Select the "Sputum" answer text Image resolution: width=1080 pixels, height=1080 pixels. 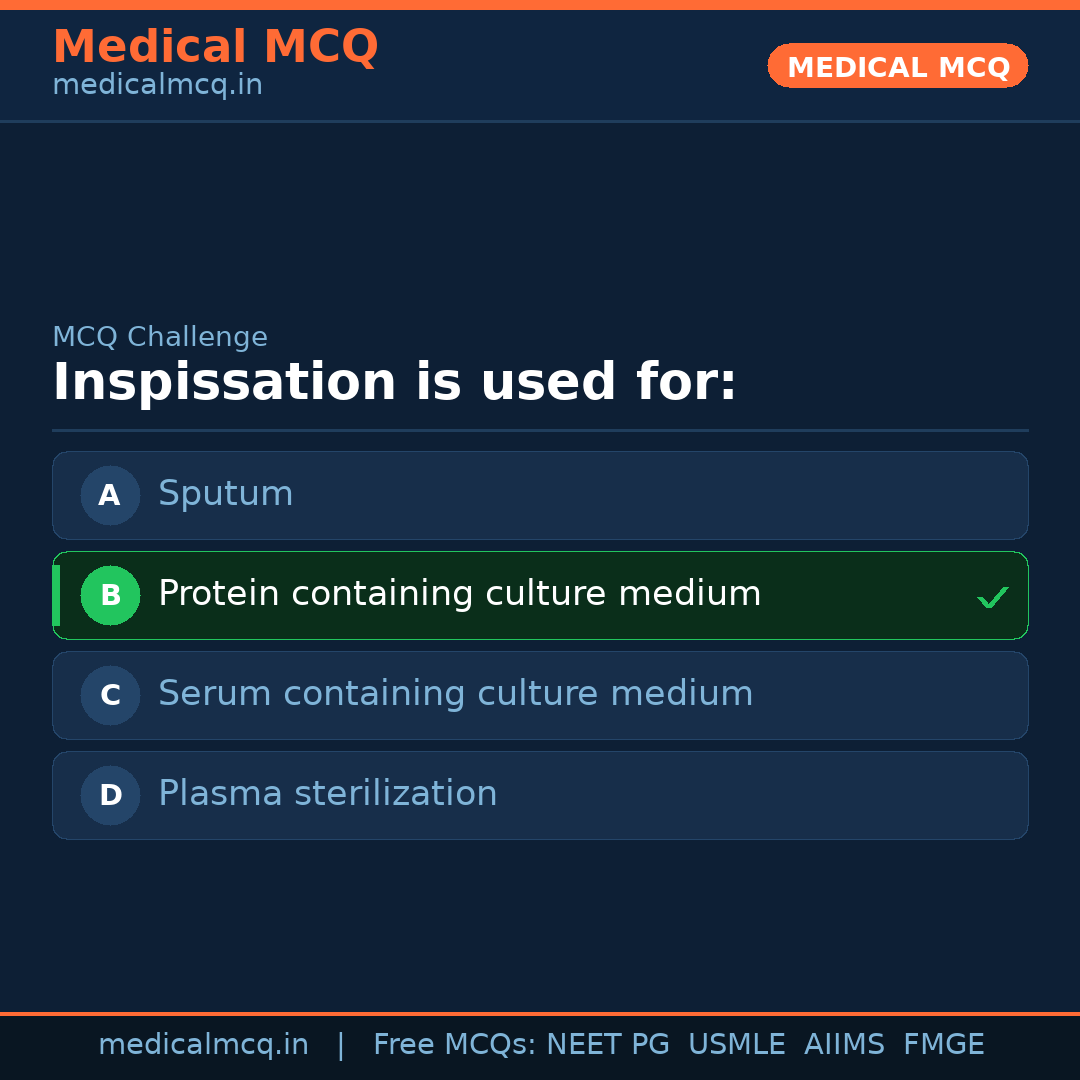225,494
